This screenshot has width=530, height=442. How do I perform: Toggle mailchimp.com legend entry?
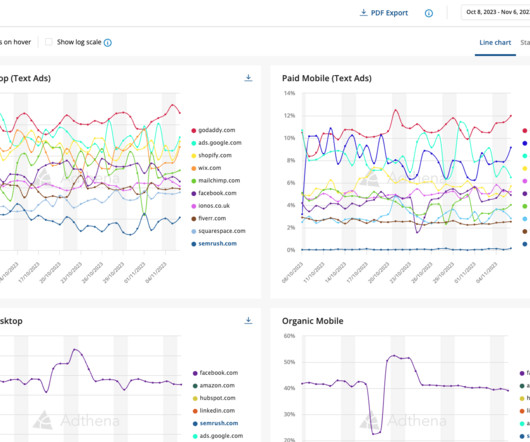click(x=216, y=180)
